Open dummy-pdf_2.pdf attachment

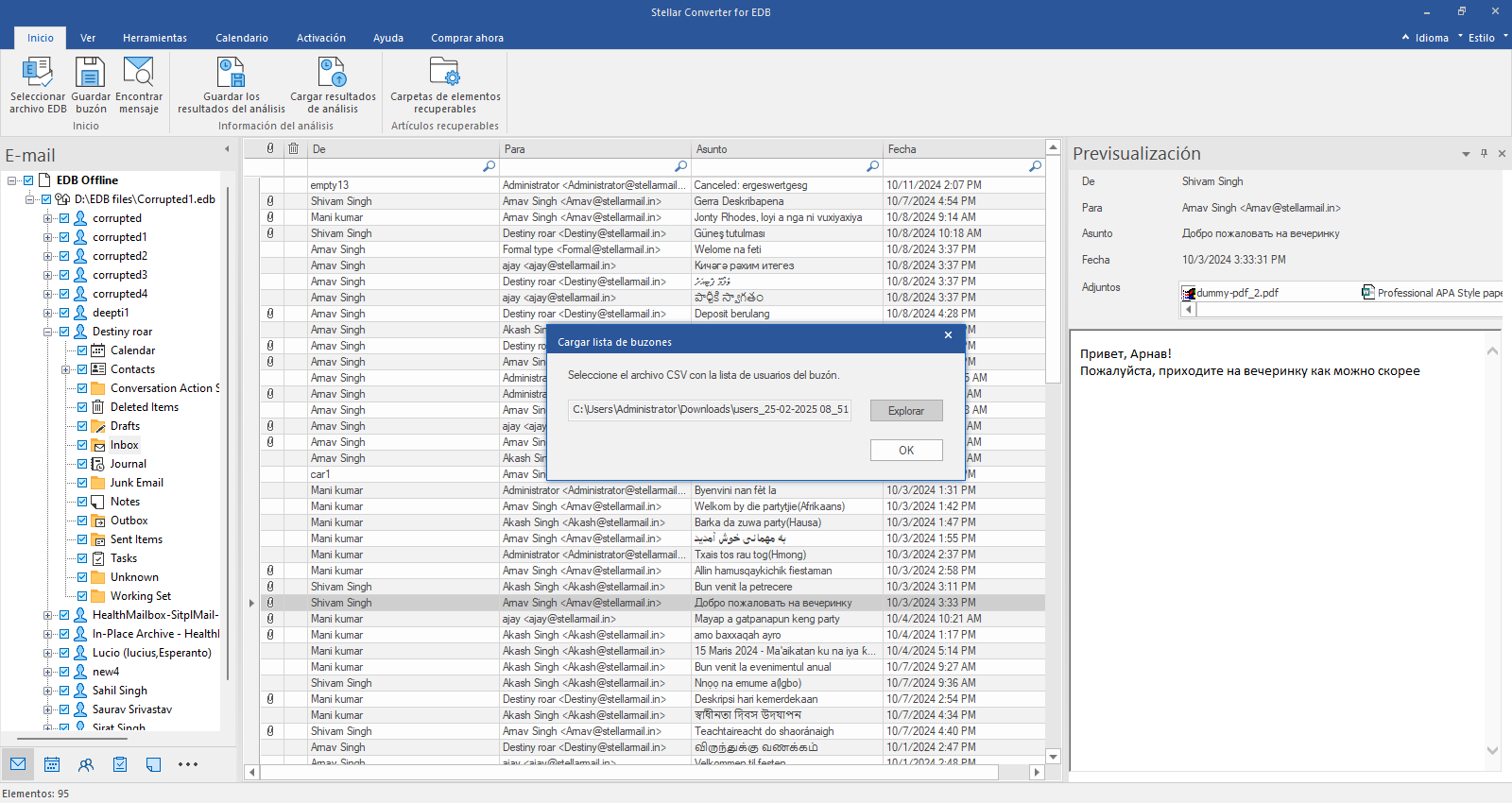click(x=1230, y=293)
